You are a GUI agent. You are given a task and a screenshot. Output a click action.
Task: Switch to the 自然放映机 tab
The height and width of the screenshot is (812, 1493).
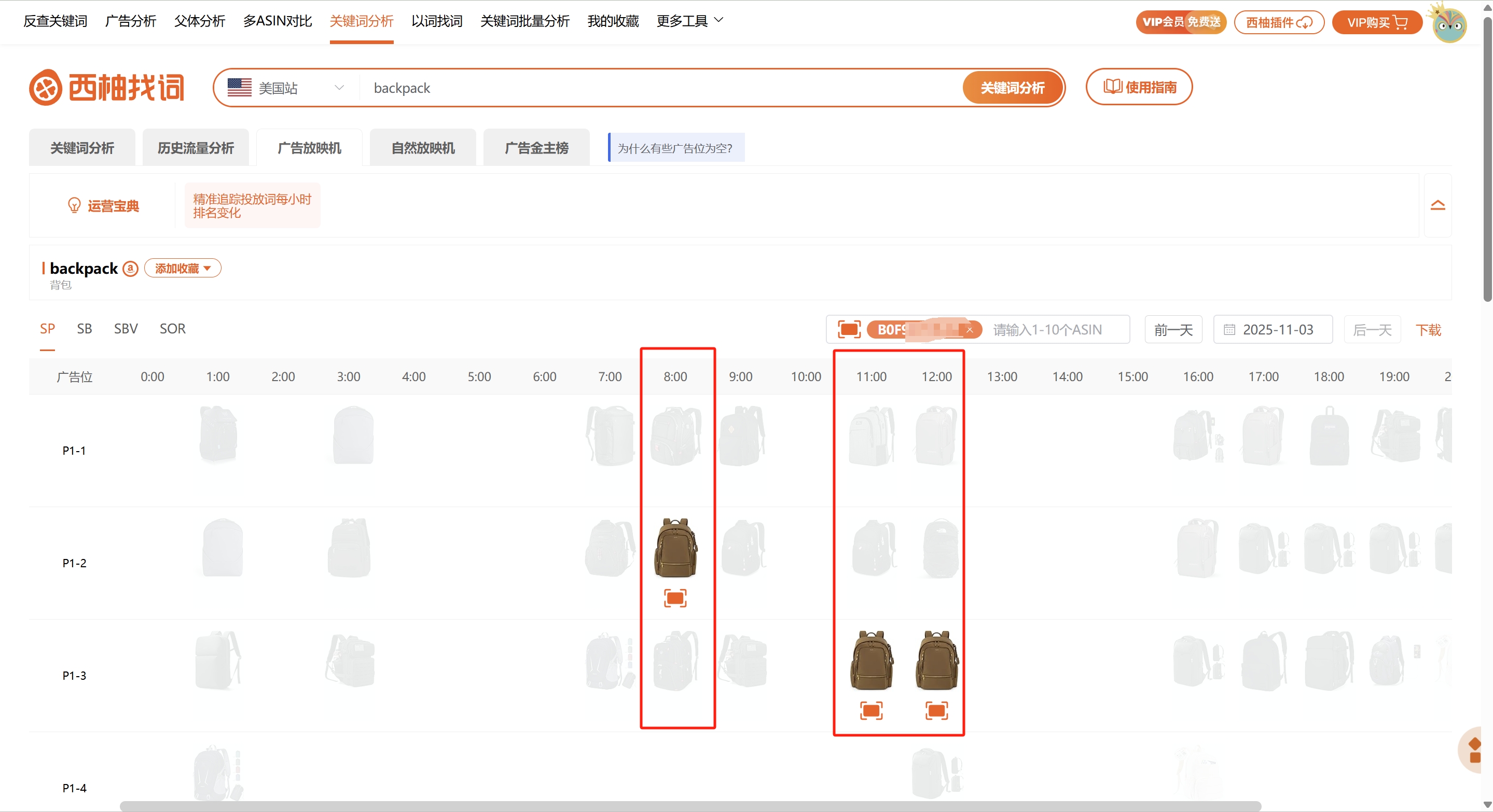click(422, 148)
